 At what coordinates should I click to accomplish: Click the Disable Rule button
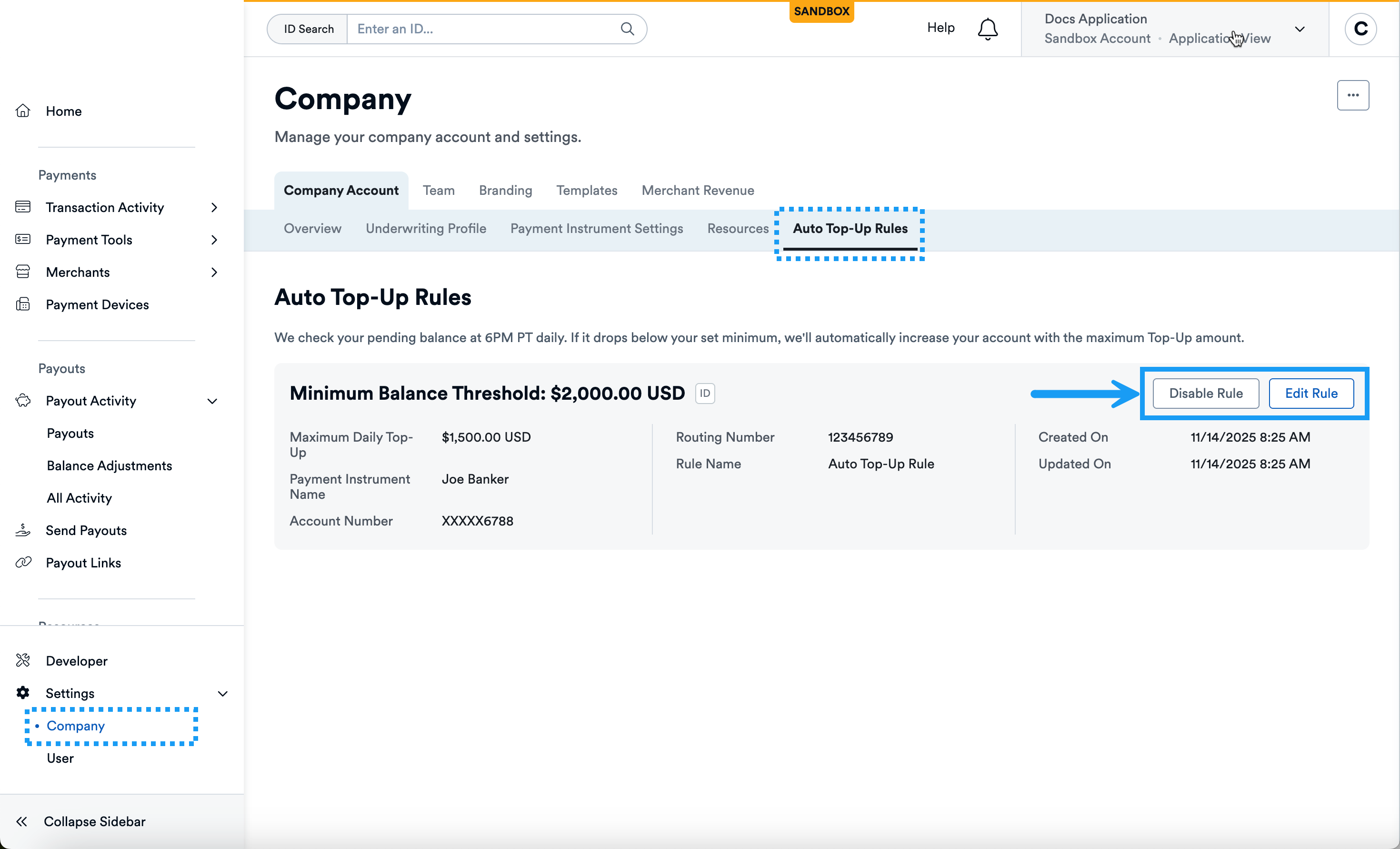pos(1205,394)
